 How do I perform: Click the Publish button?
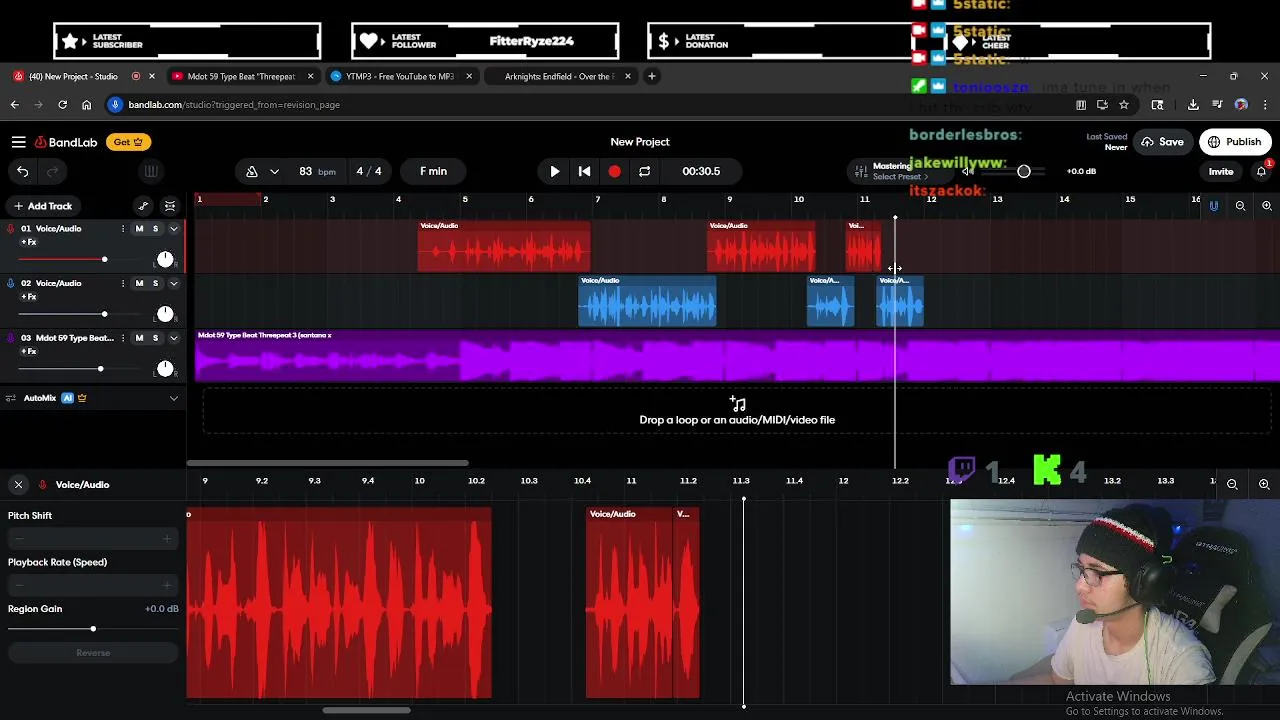(1235, 142)
